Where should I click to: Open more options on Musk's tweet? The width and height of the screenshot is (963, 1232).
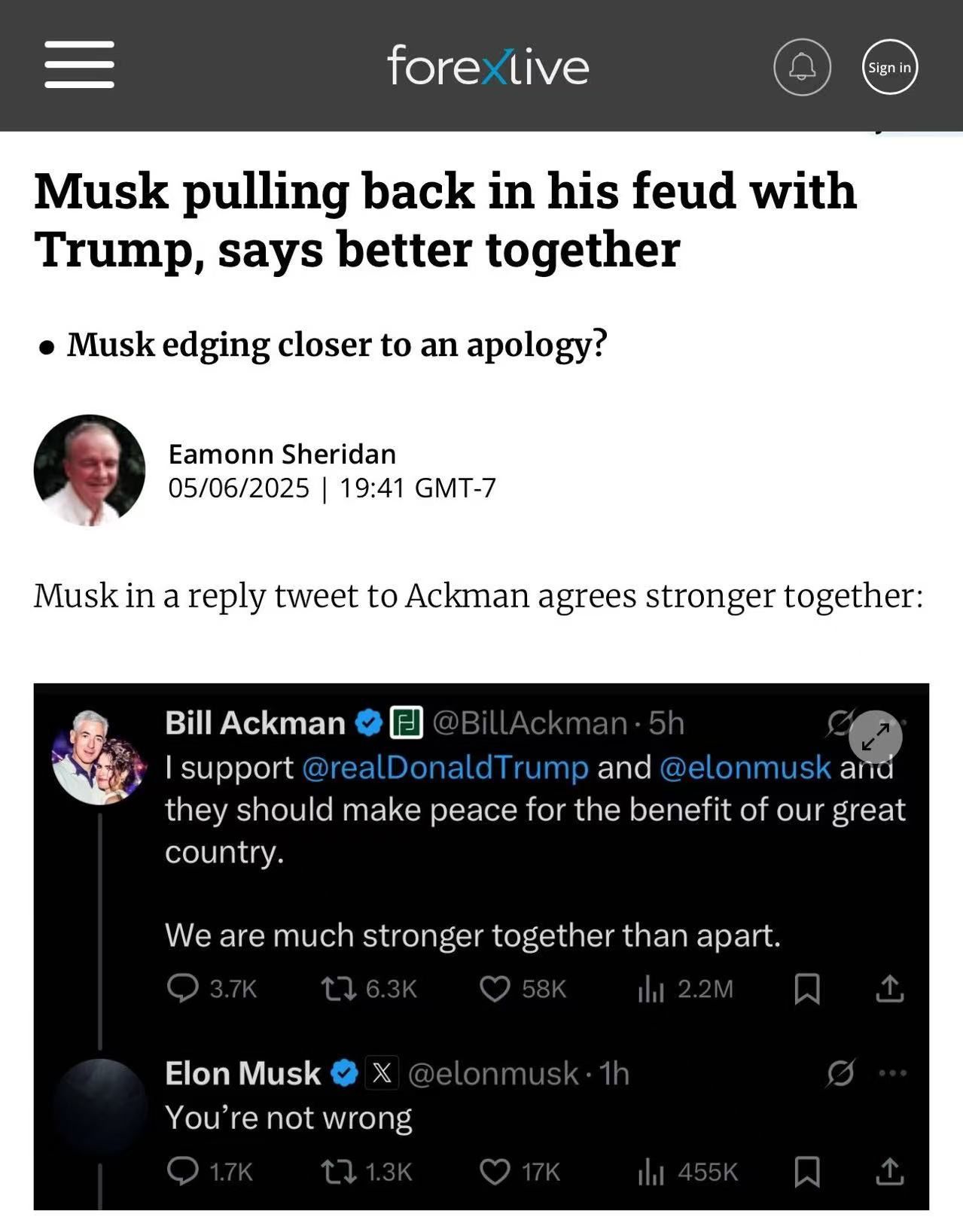pyautogui.click(x=893, y=1073)
